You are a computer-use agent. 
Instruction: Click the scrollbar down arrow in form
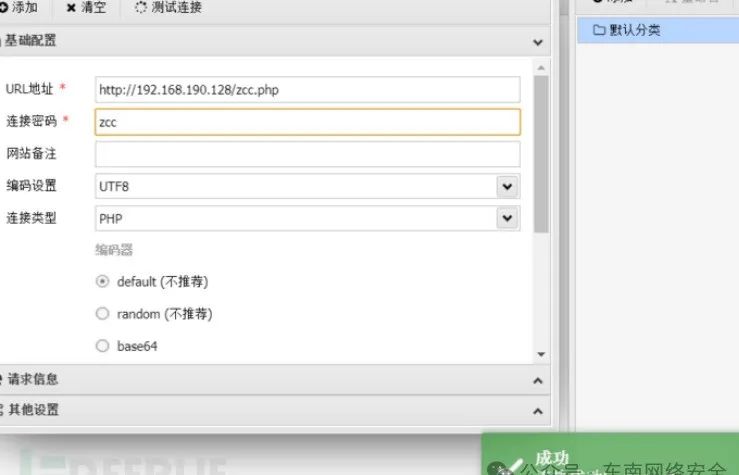tap(541, 354)
